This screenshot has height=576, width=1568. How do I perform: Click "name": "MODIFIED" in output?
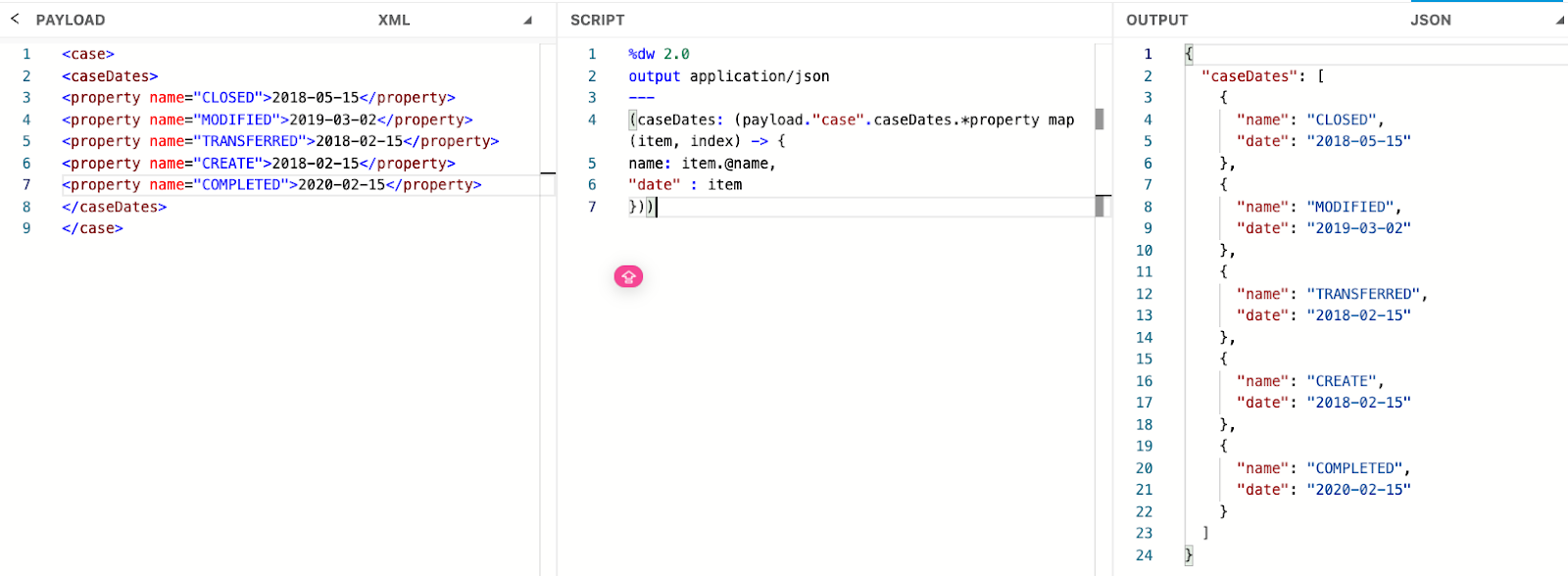pyautogui.click(x=1319, y=207)
